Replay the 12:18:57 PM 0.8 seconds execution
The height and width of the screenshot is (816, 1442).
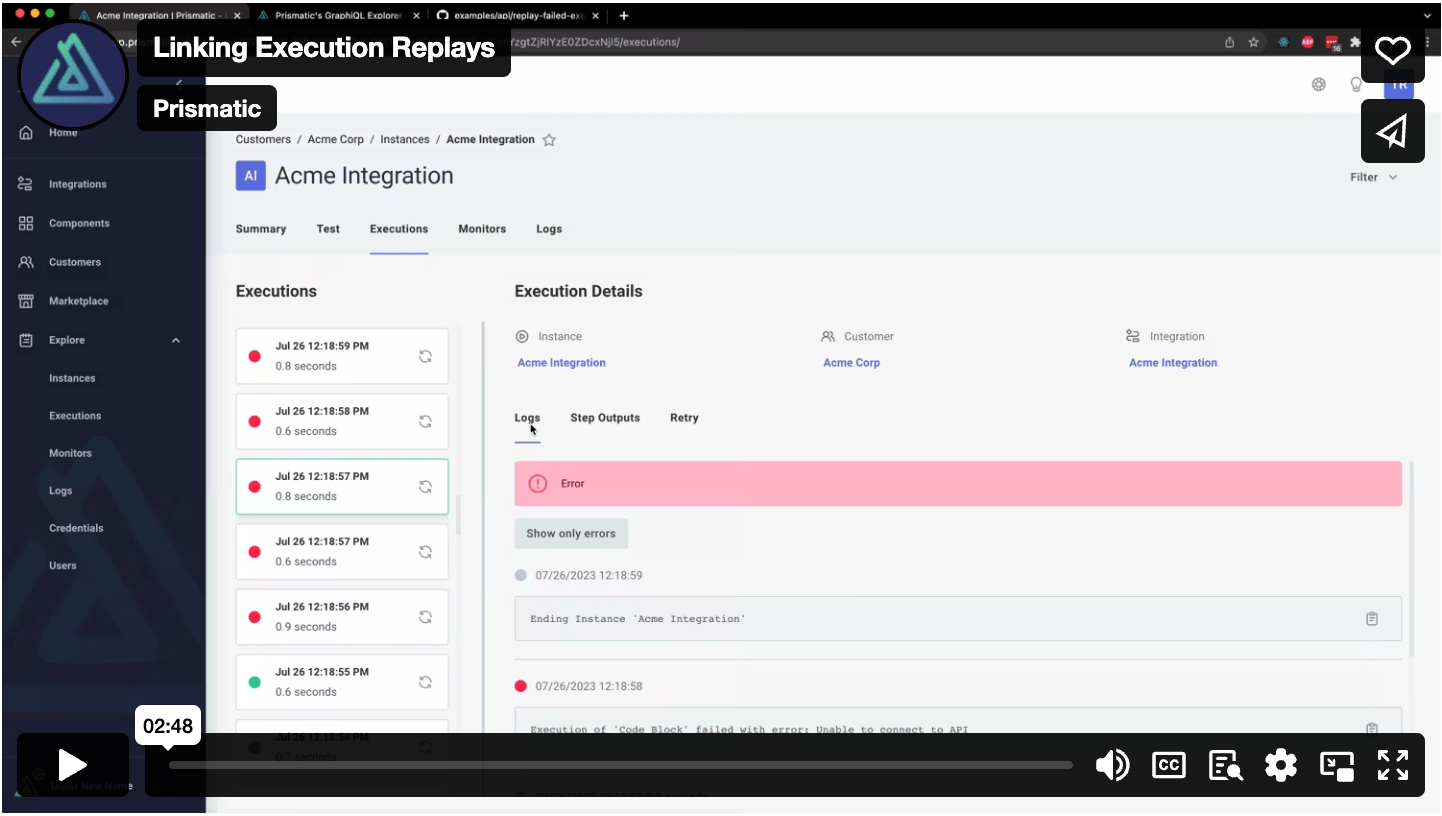pos(425,486)
